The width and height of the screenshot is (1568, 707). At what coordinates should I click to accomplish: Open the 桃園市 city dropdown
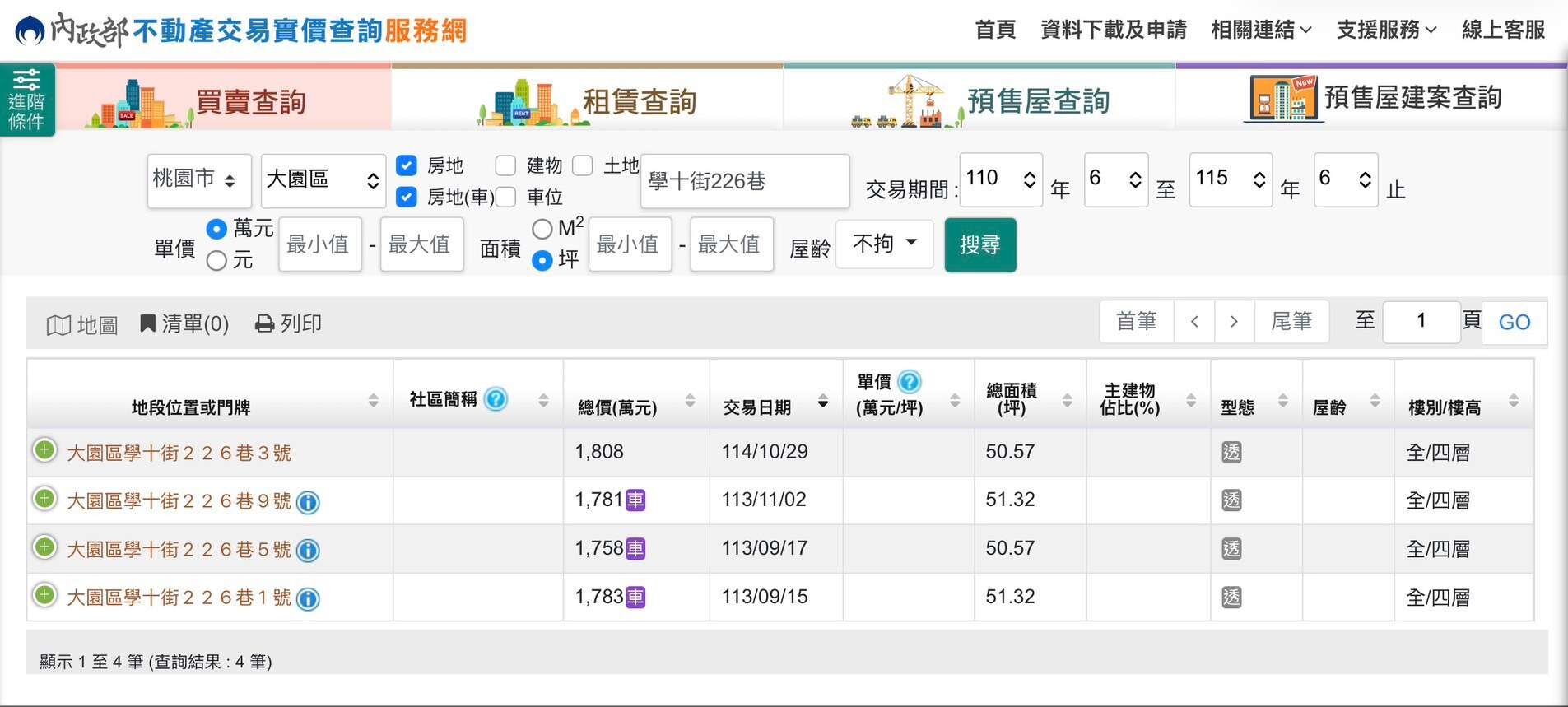coord(199,180)
